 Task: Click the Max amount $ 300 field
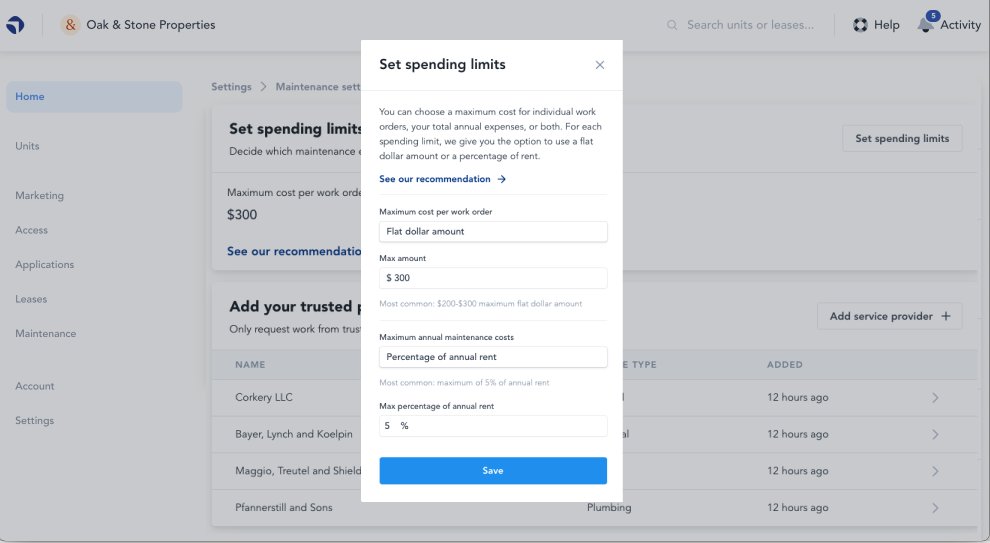[493, 278]
